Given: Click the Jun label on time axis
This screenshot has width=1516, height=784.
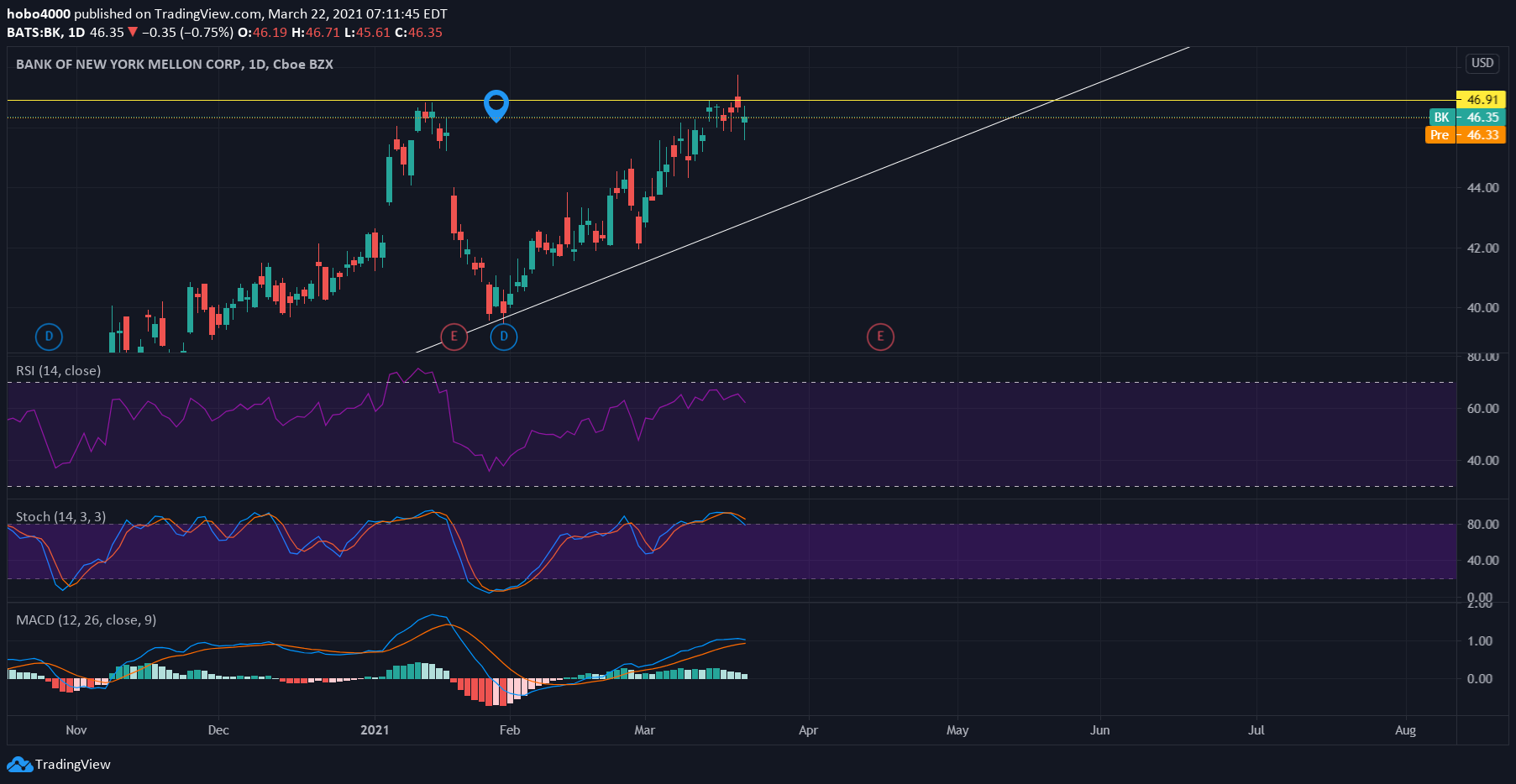Looking at the screenshot, I should [1099, 730].
